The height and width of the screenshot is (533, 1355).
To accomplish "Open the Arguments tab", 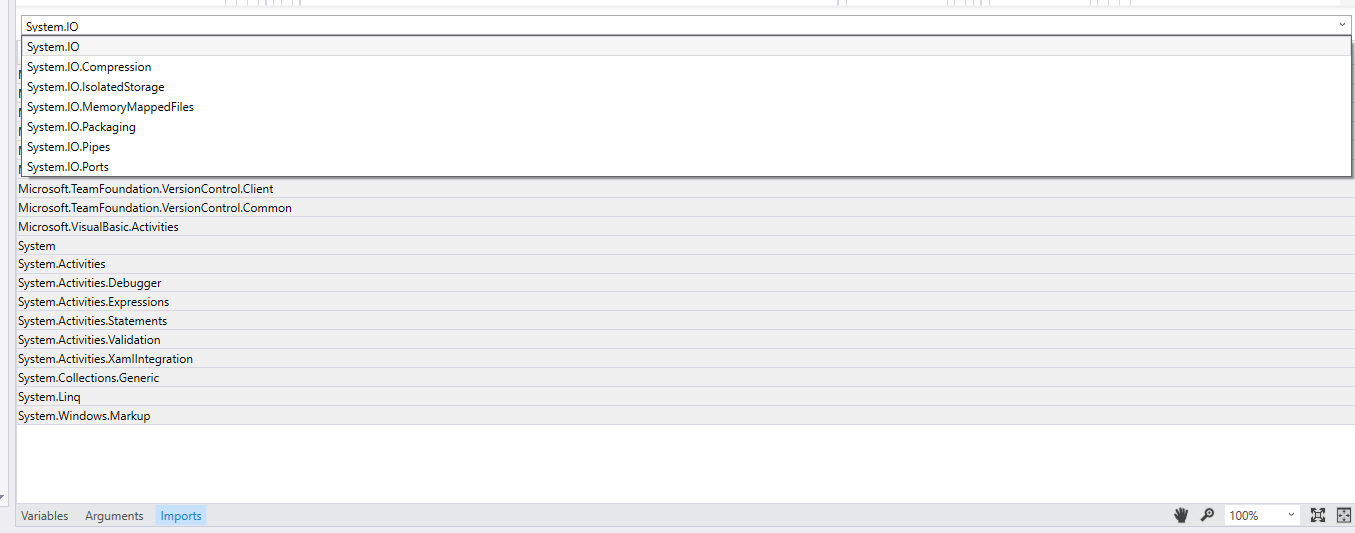I will click(x=114, y=516).
